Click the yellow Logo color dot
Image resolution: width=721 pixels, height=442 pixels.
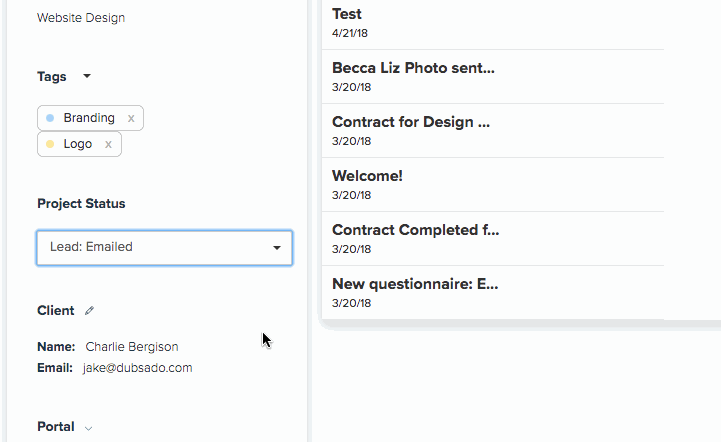(x=50, y=144)
